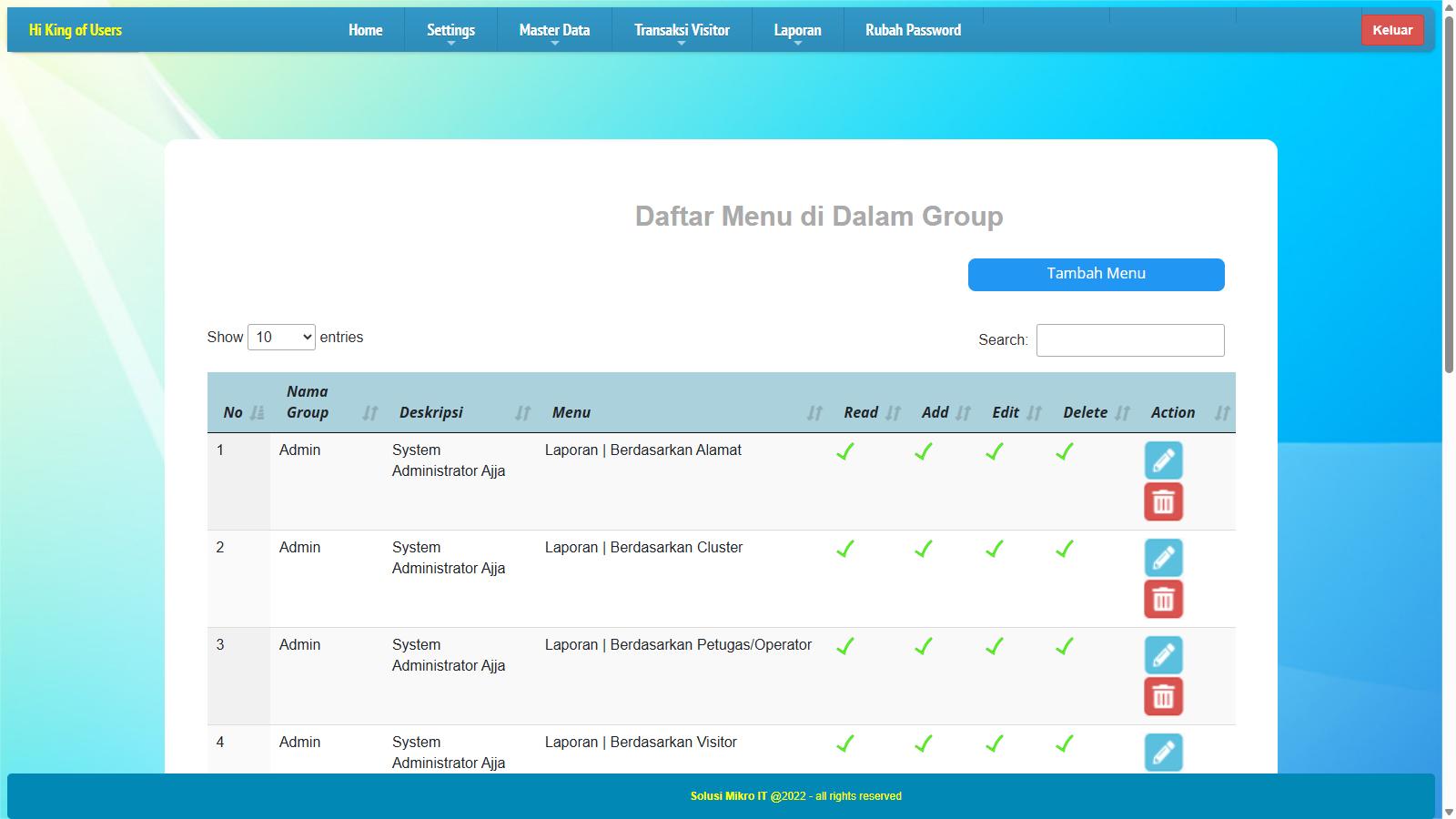Open the Show entries count dropdown
1456x819 pixels.
click(281, 338)
